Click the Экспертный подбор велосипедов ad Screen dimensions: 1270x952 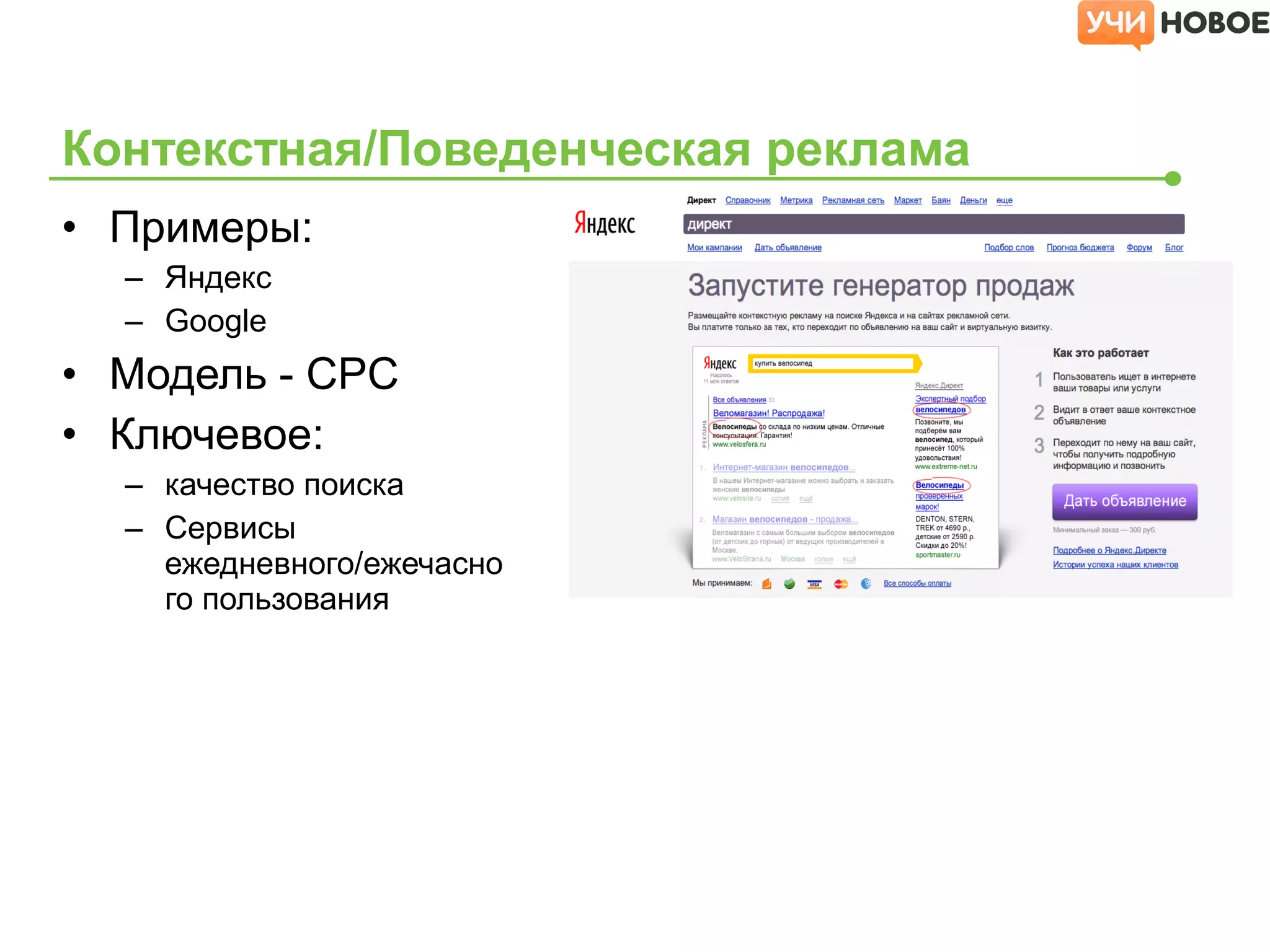click(950, 404)
